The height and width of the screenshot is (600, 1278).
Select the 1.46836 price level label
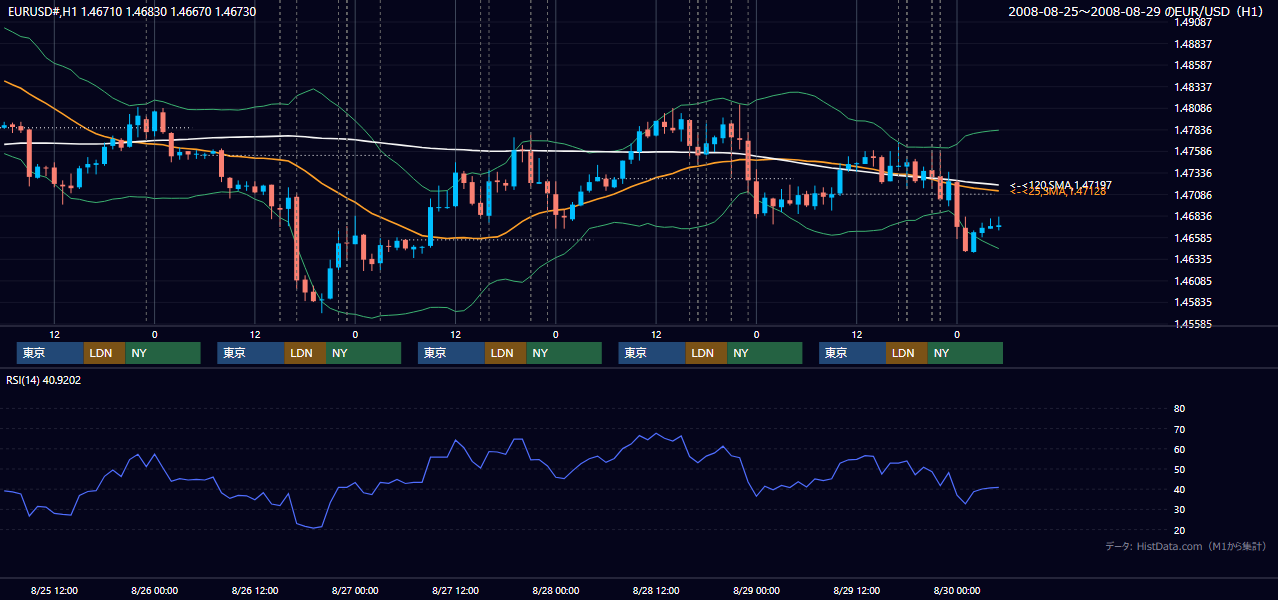(1195, 216)
